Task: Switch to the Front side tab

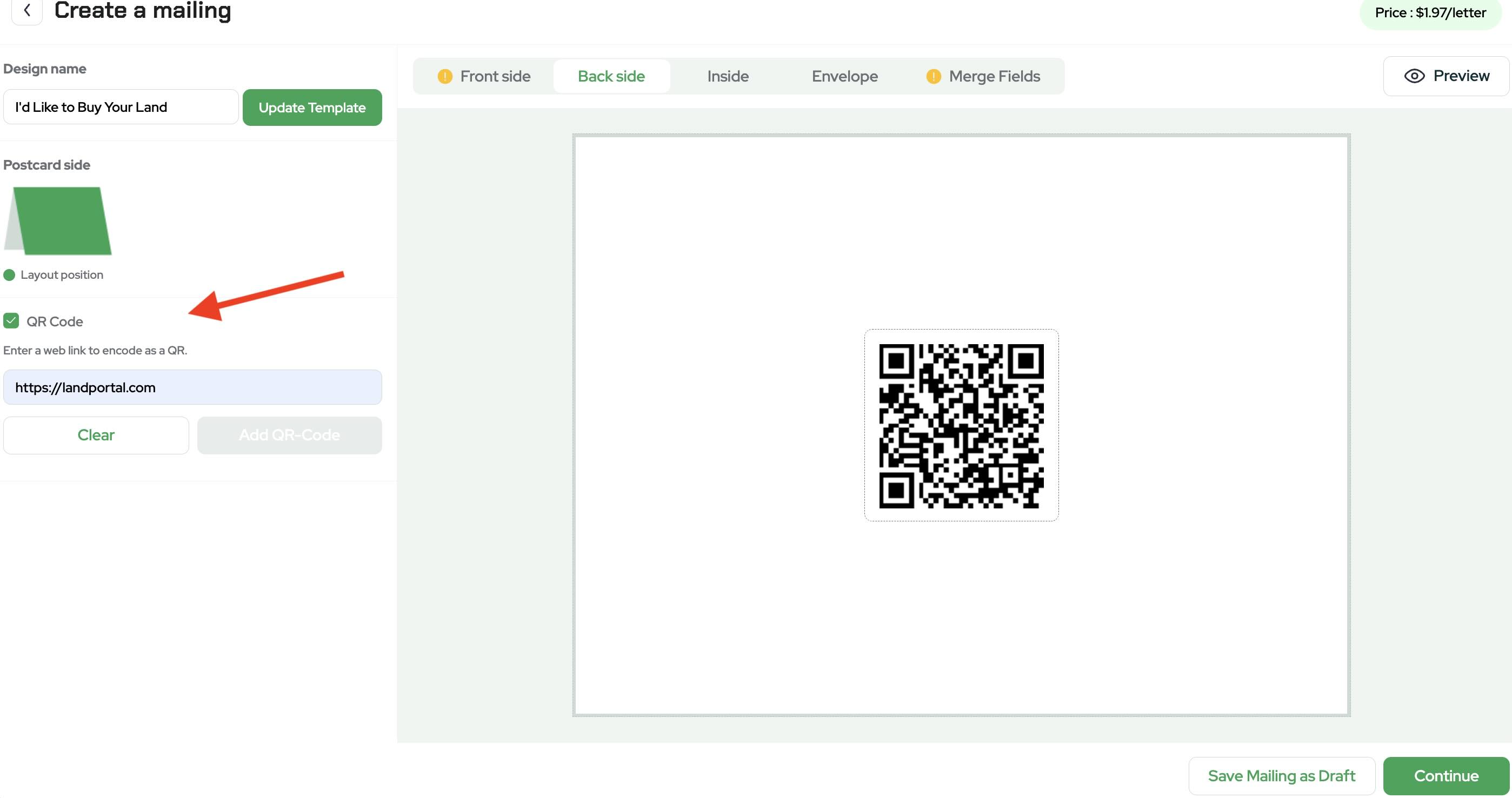Action: [x=494, y=76]
